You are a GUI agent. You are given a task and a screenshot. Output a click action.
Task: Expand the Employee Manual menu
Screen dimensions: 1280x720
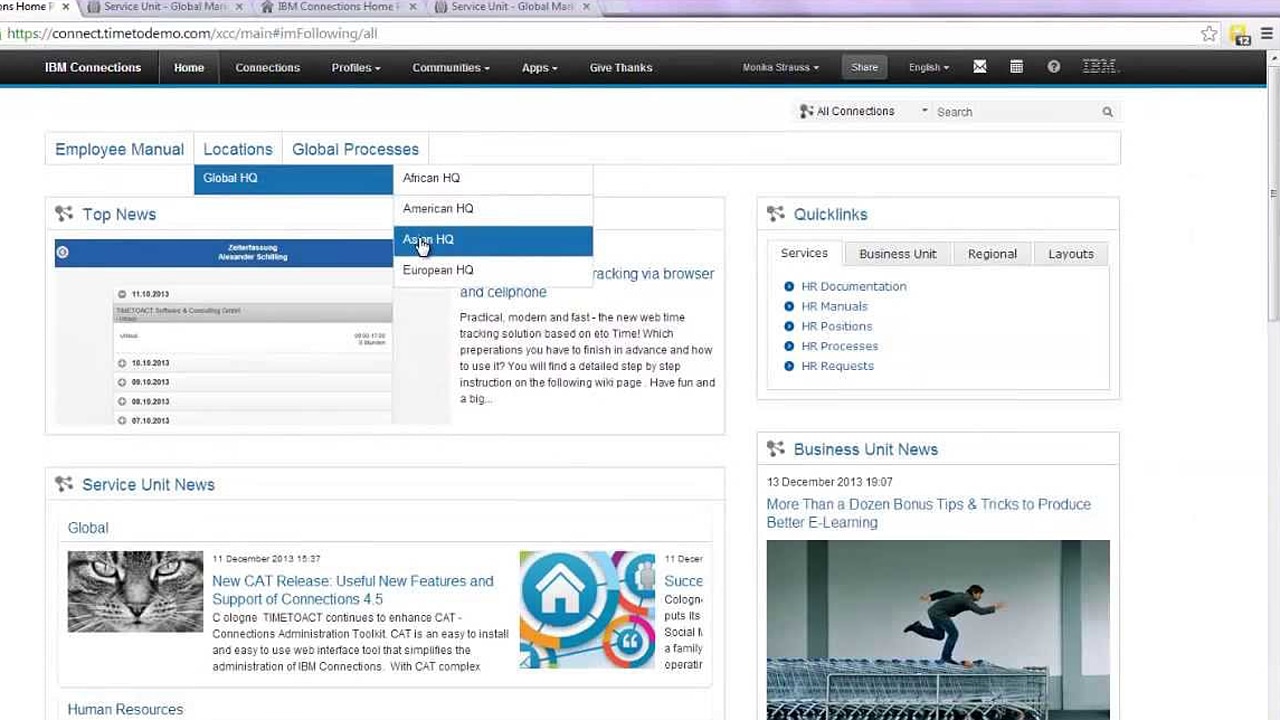[119, 149]
